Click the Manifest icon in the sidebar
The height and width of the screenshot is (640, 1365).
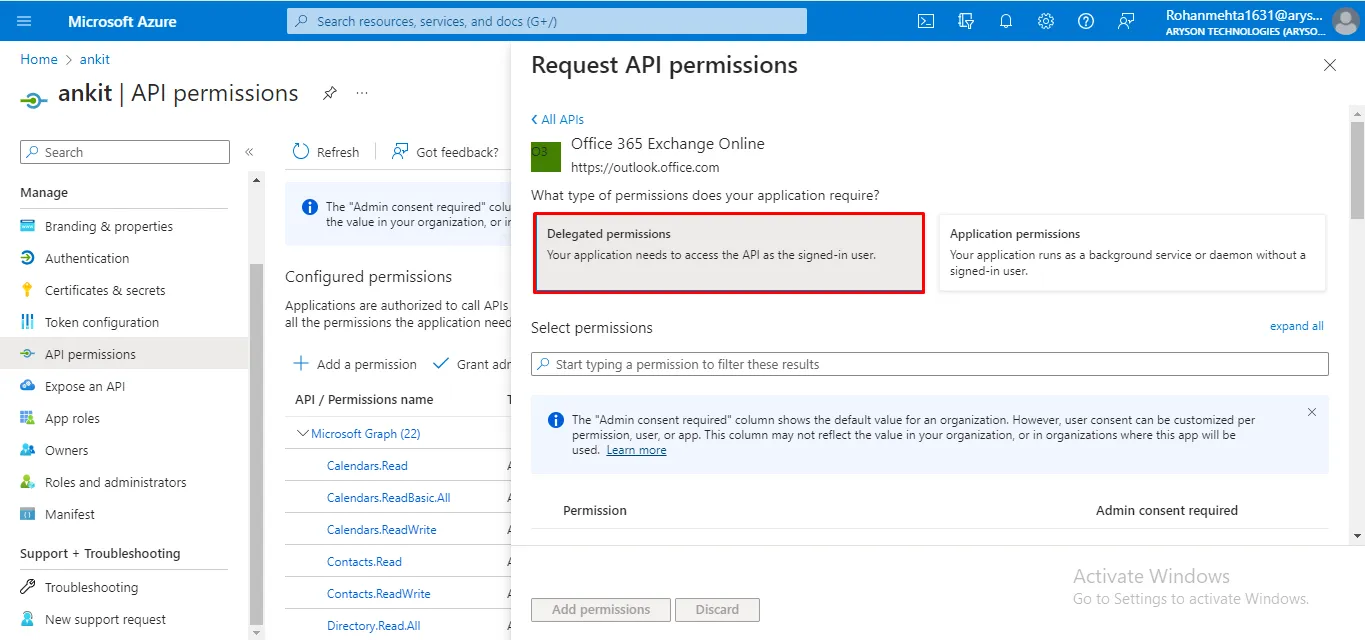coord(28,514)
